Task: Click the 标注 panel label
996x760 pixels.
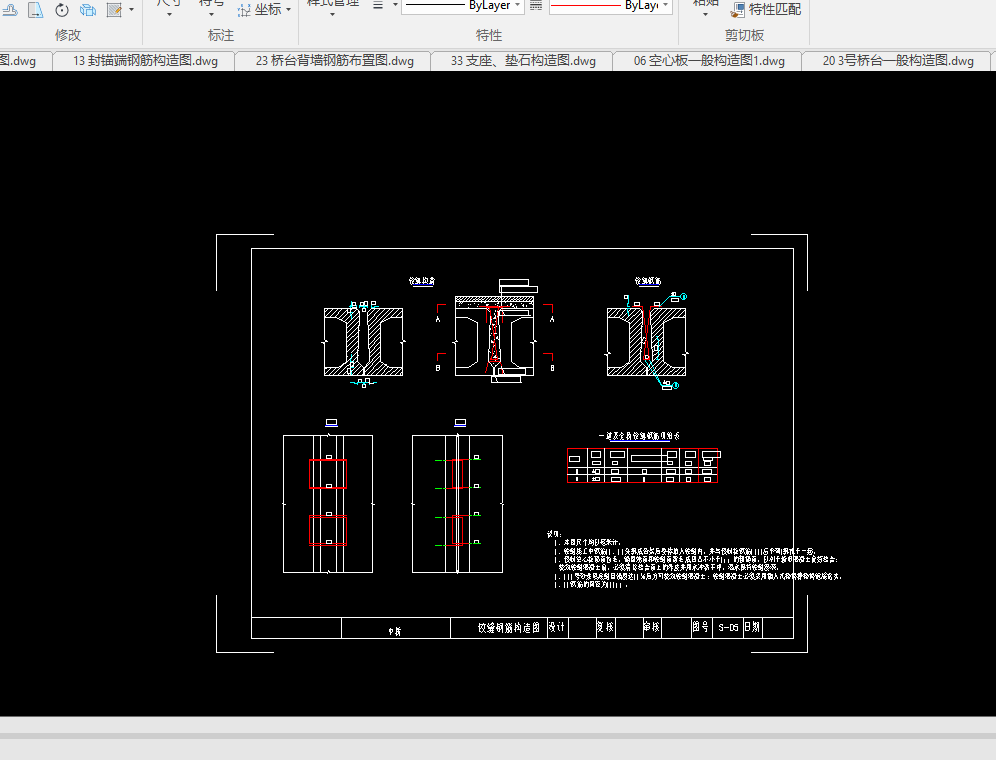Action: [220, 36]
